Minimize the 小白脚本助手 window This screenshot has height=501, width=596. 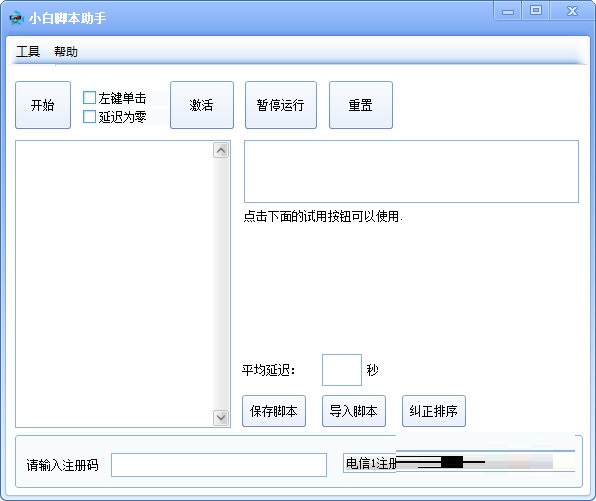(x=507, y=11)
